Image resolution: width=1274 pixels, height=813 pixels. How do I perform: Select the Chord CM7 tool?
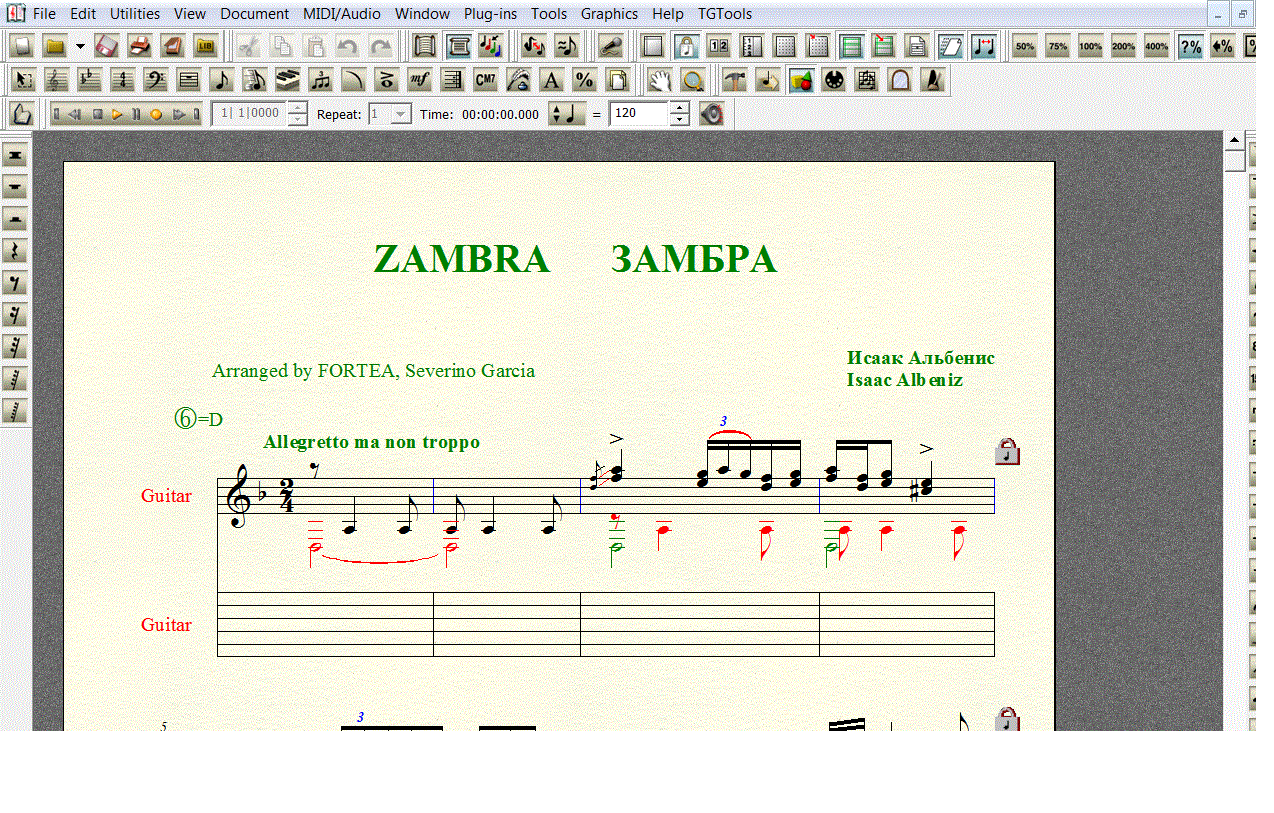pos(485,80)
